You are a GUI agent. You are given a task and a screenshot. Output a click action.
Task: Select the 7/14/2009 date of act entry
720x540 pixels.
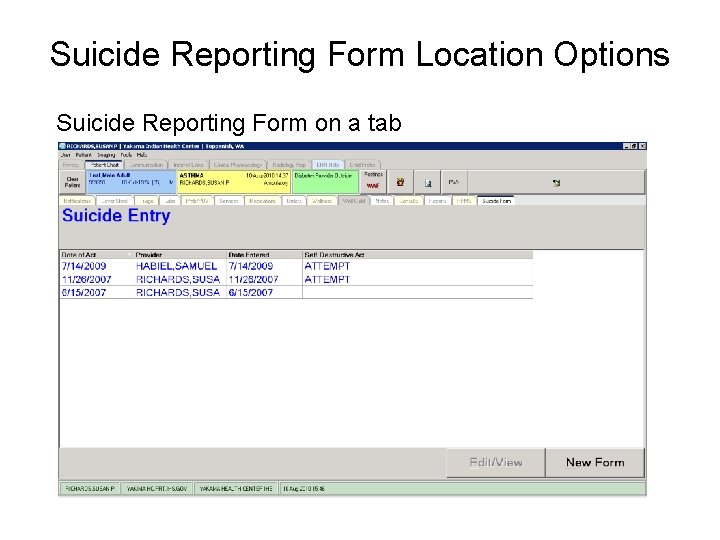84,266
